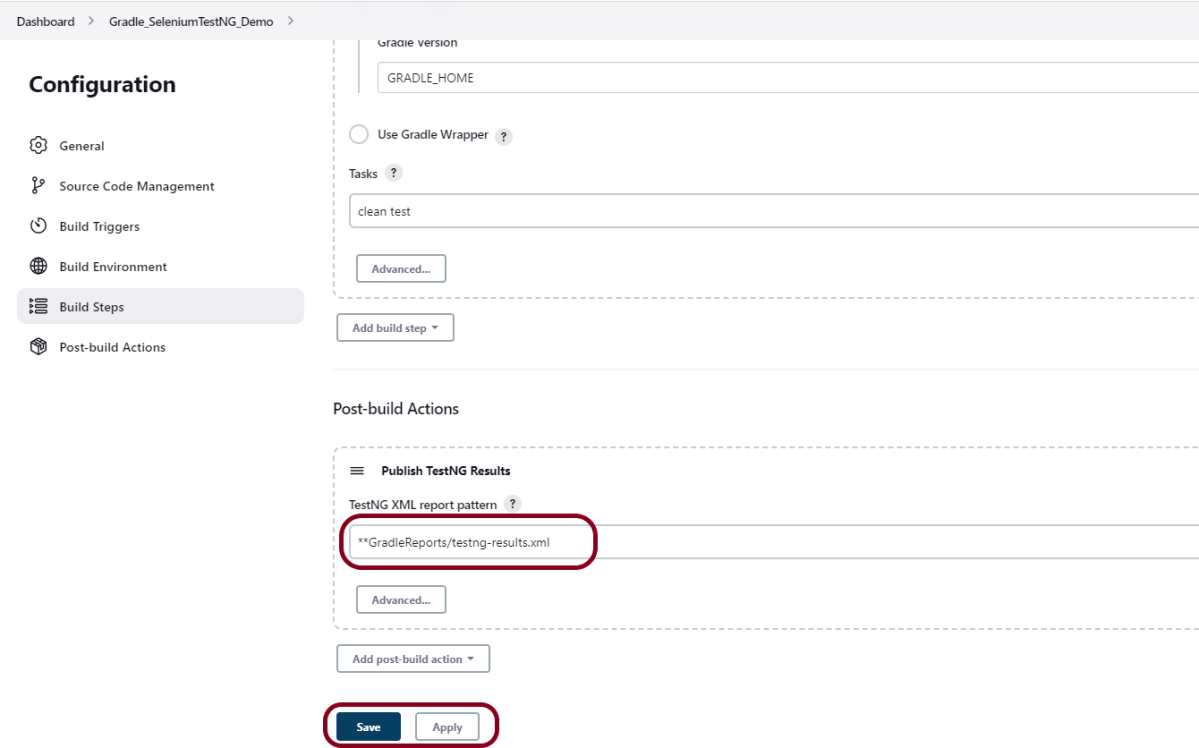
Task: Click the General gear icon in sidebar
Action: pyautogui.click(x=38, y=146)
